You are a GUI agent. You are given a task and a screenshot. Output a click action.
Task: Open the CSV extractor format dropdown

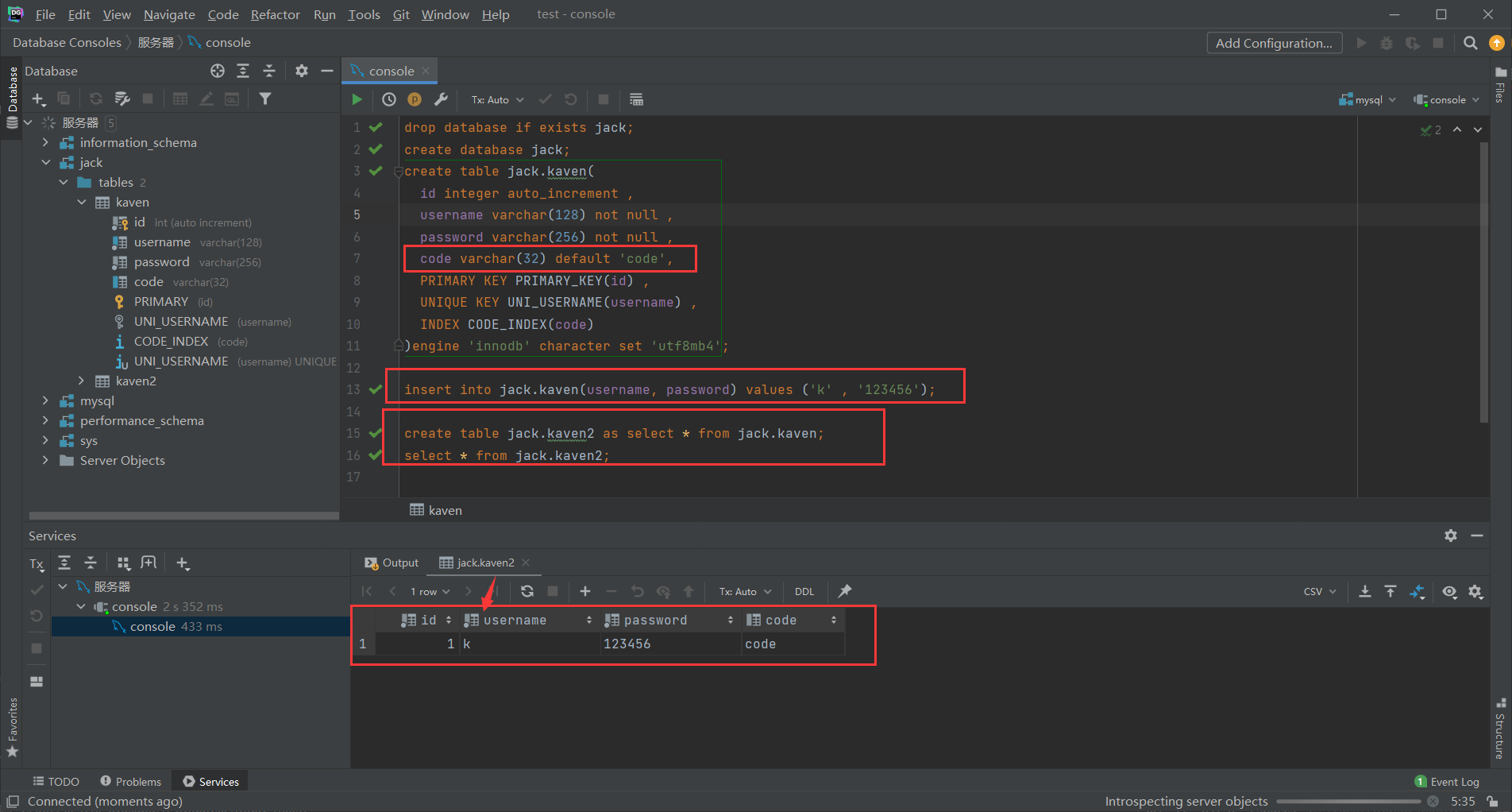(x=1317, y=591)
